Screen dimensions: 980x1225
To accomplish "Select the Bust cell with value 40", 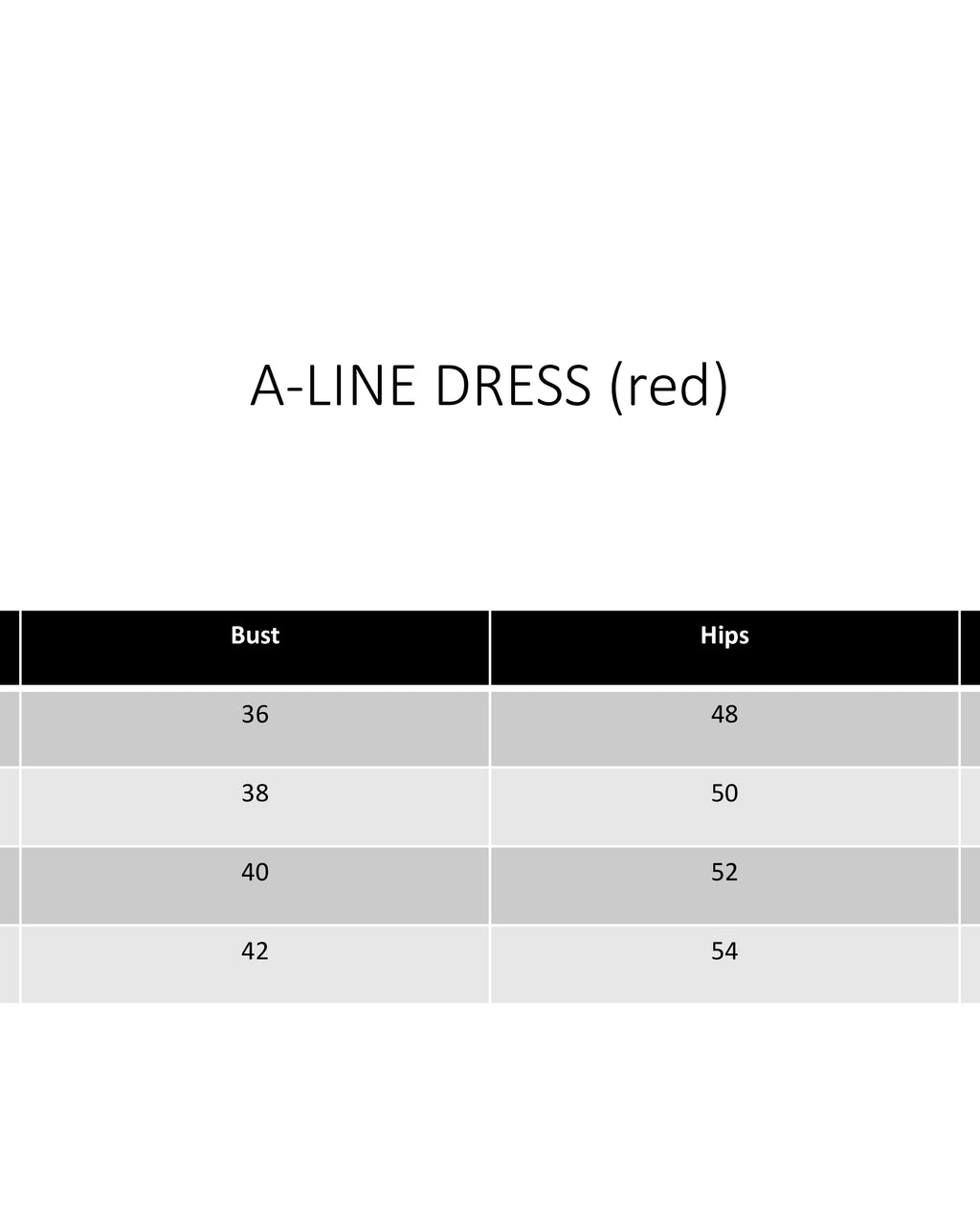I will [255, 885].
